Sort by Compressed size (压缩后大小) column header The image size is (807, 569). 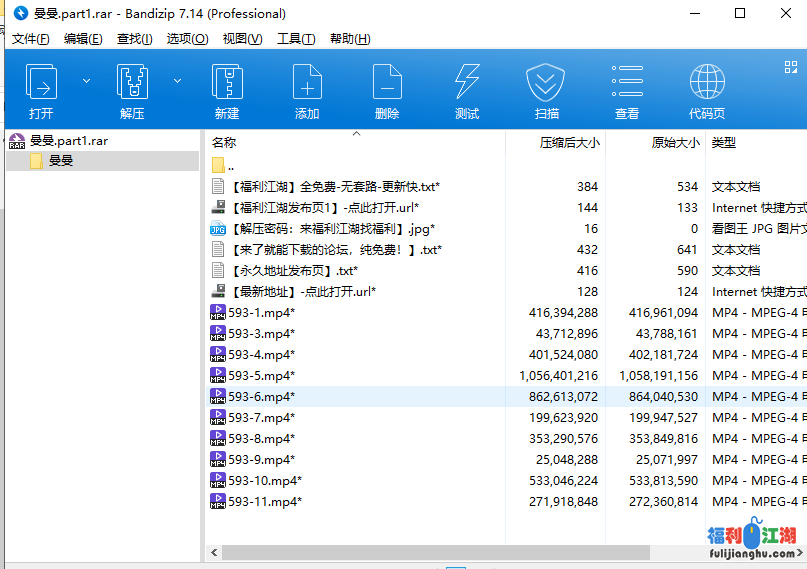point(569,143)
